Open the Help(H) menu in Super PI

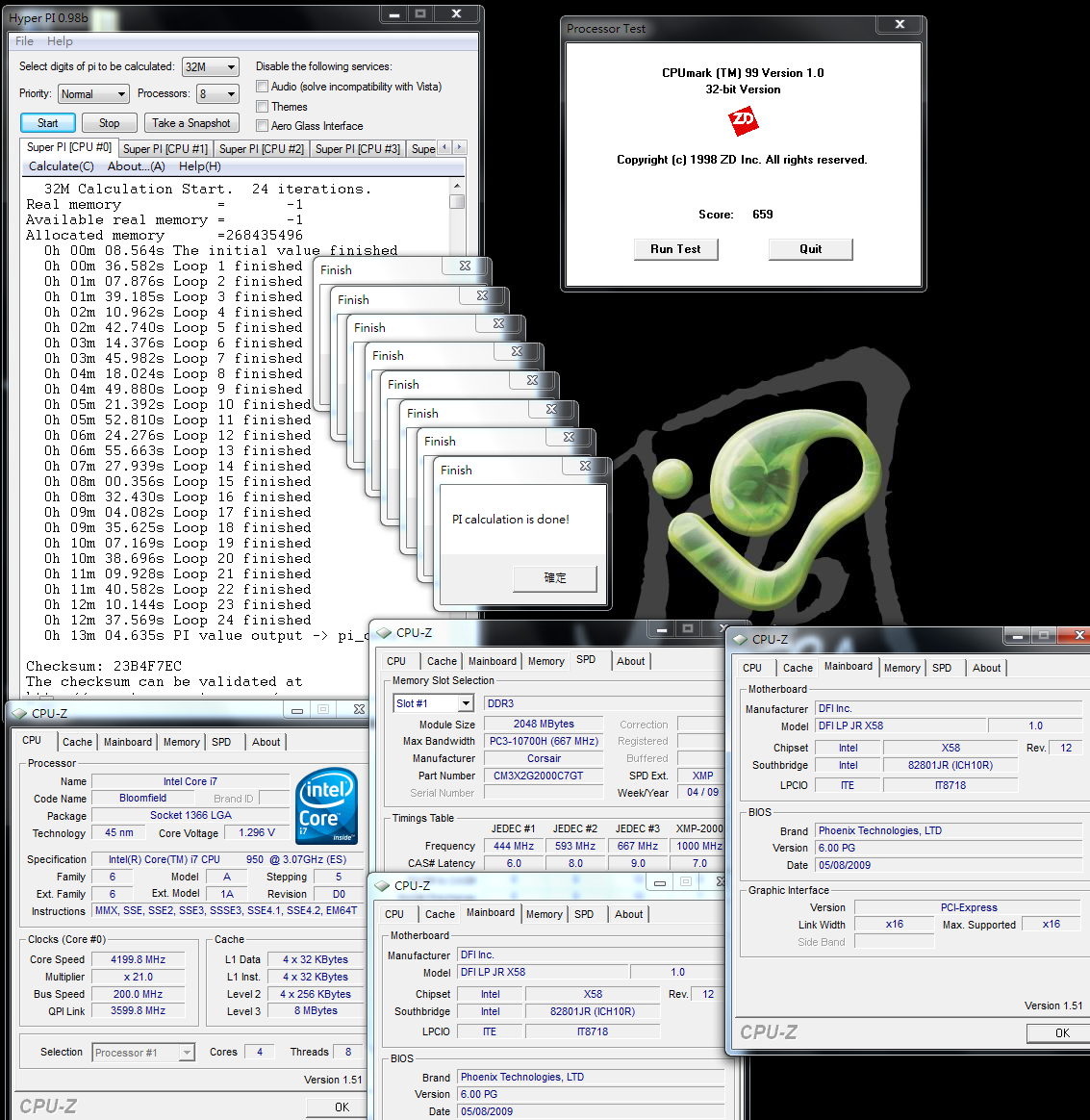[199, 166]
